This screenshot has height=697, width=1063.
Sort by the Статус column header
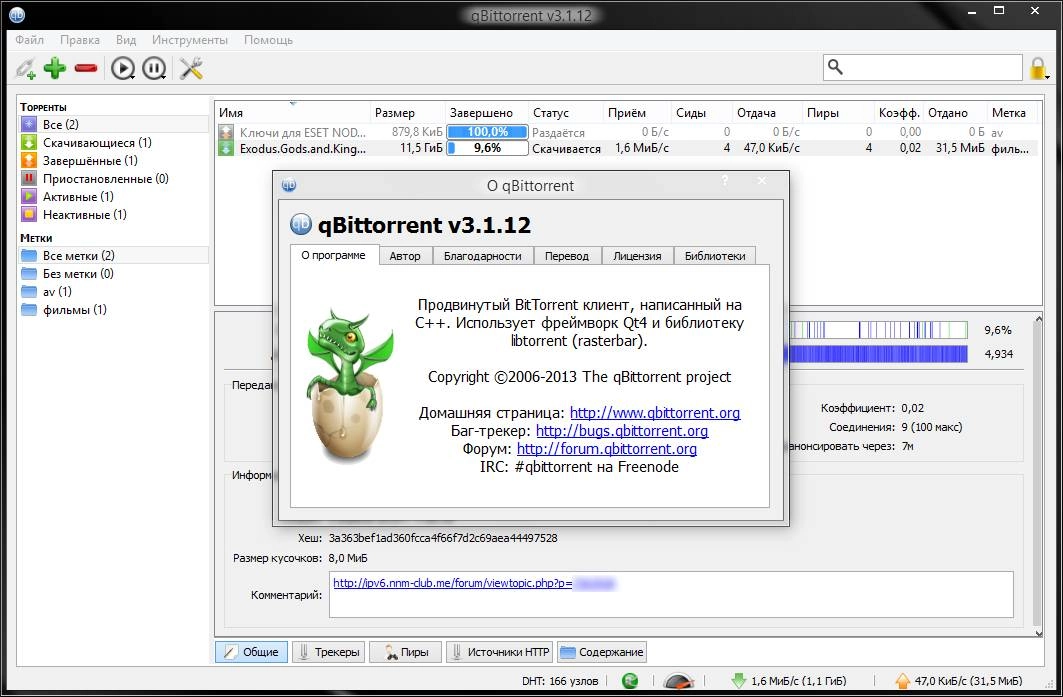(x=566, y=113)
